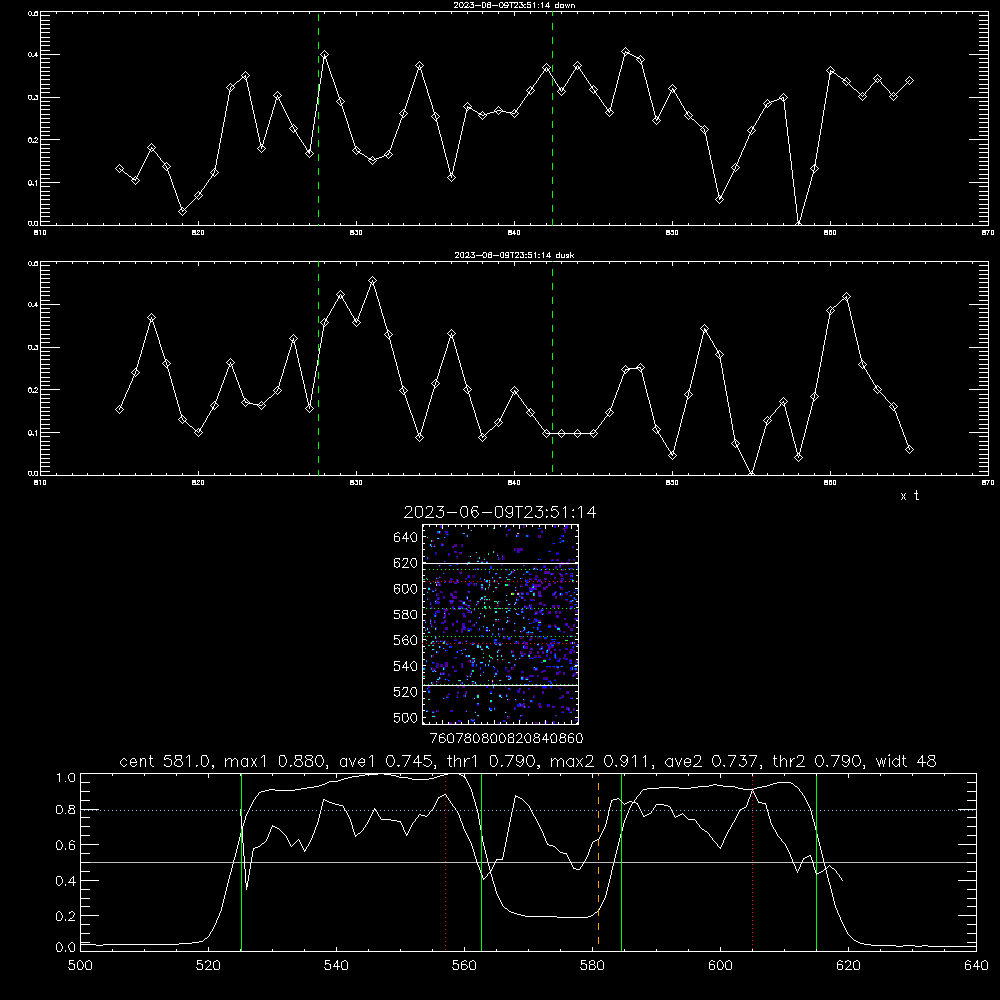Click the rightmost green vertical line in the bottom plot

click(816, 861)
